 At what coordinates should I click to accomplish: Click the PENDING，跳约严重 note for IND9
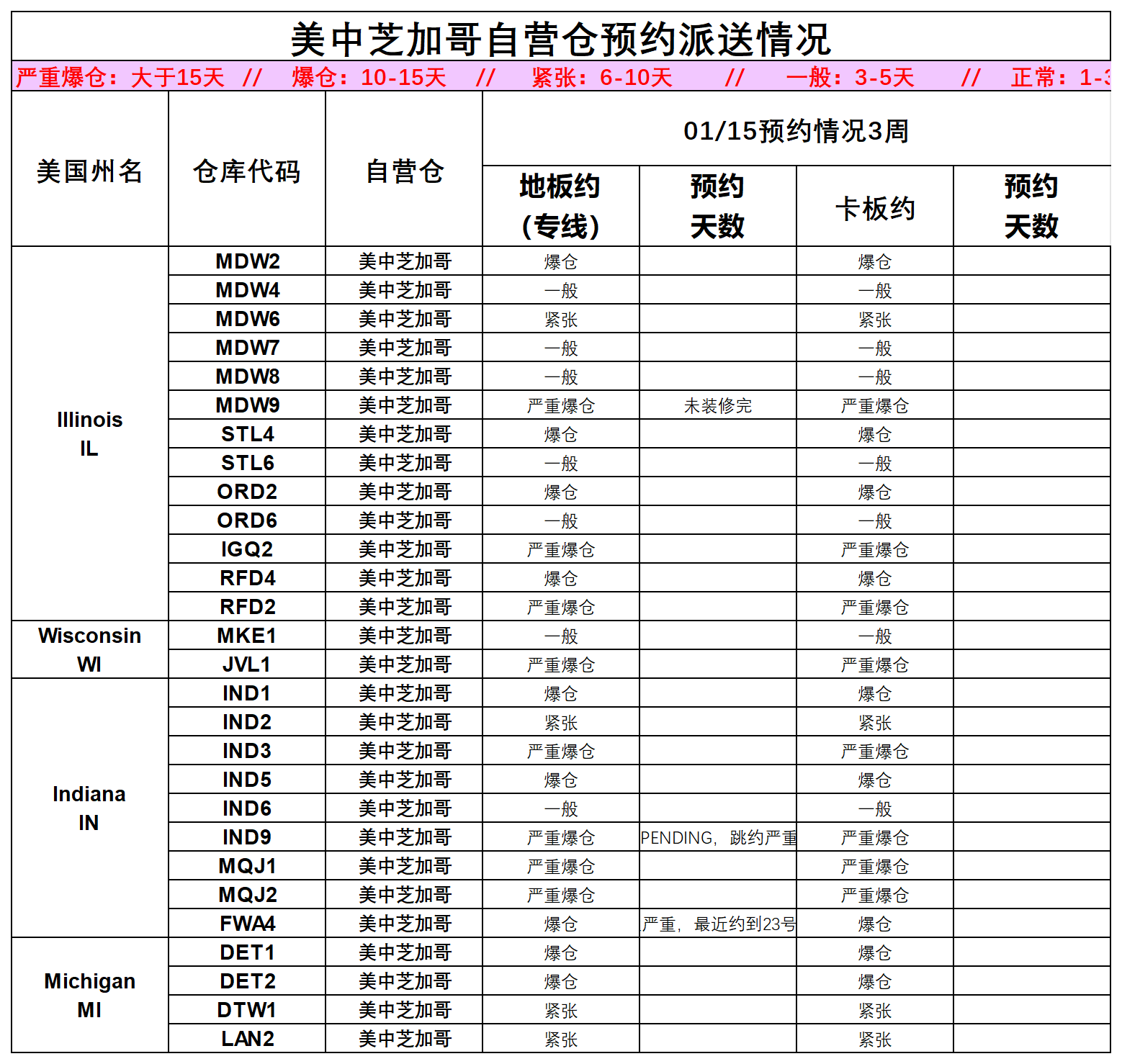coord(717,837)
